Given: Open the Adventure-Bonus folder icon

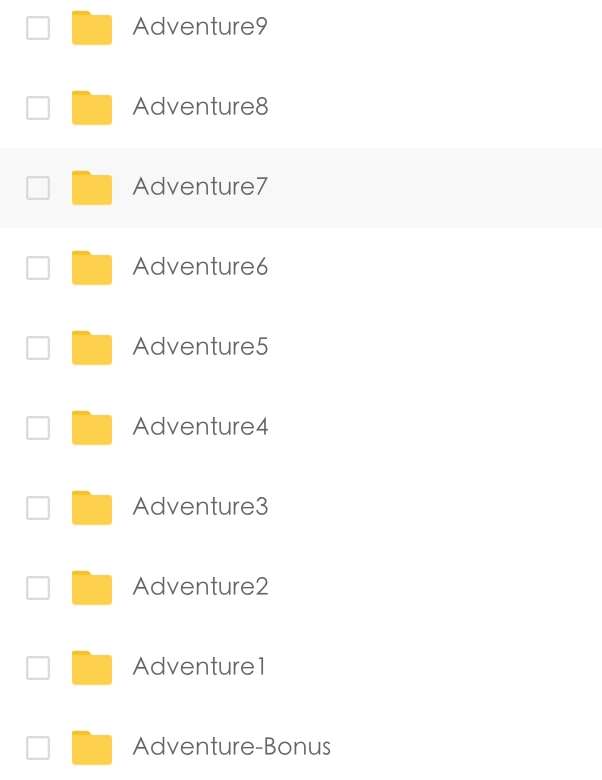Looking at the screenshot, I should pyautogui.click(x=92, y=748).
